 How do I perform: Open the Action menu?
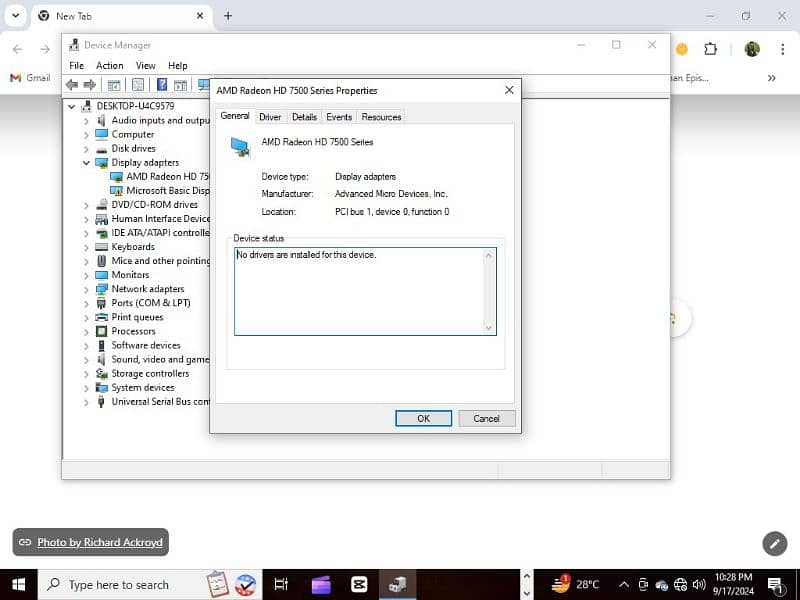[x=110, y=65]
